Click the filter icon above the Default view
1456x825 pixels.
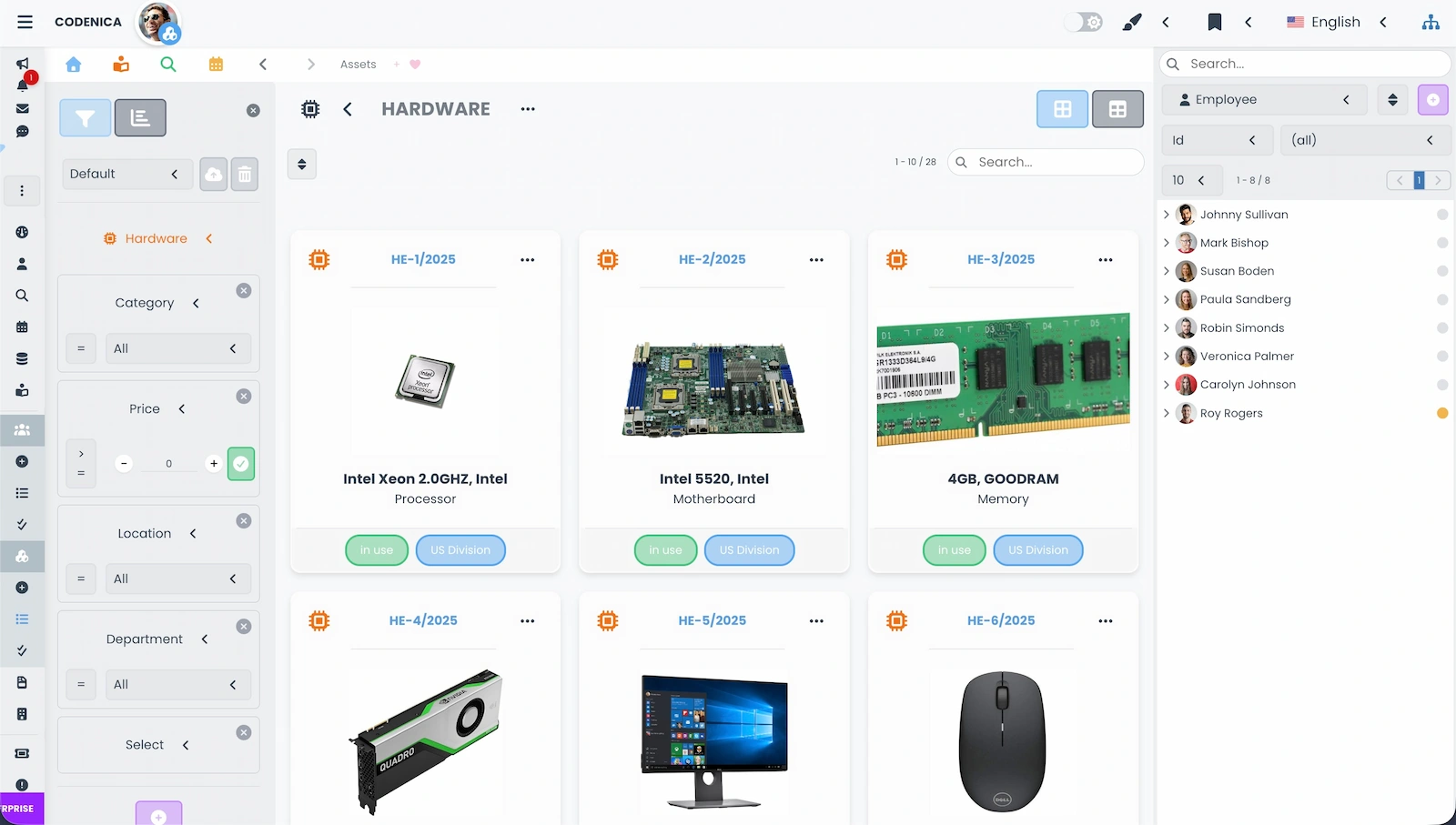[x=85, y=117]
